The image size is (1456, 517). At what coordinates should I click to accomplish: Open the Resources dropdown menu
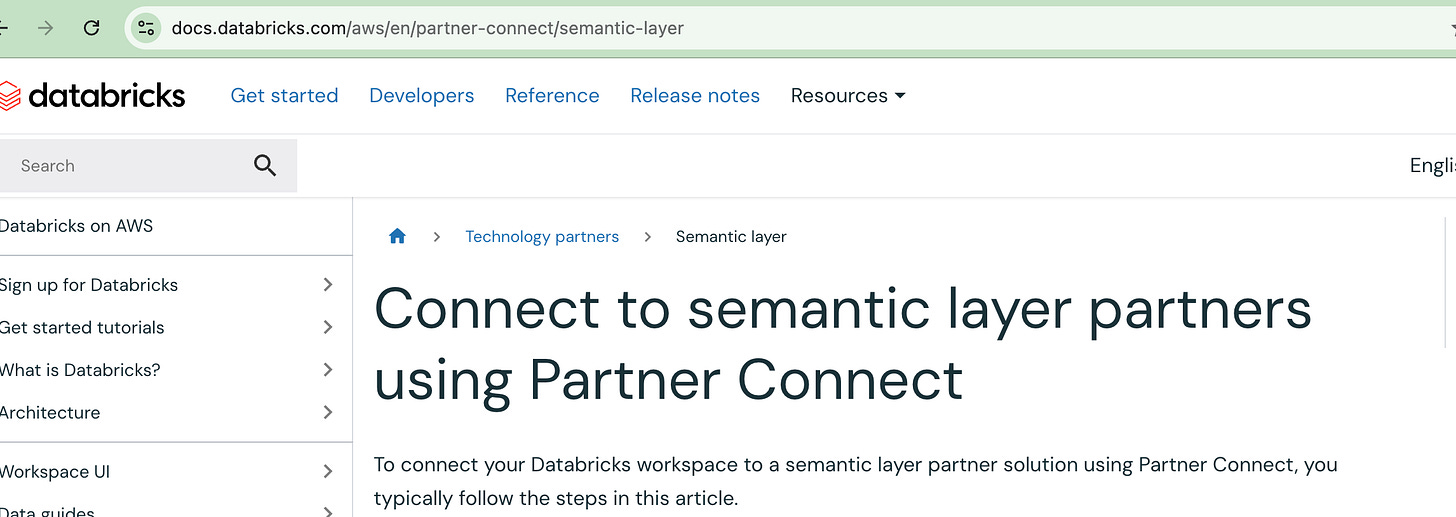pos(848,95)
